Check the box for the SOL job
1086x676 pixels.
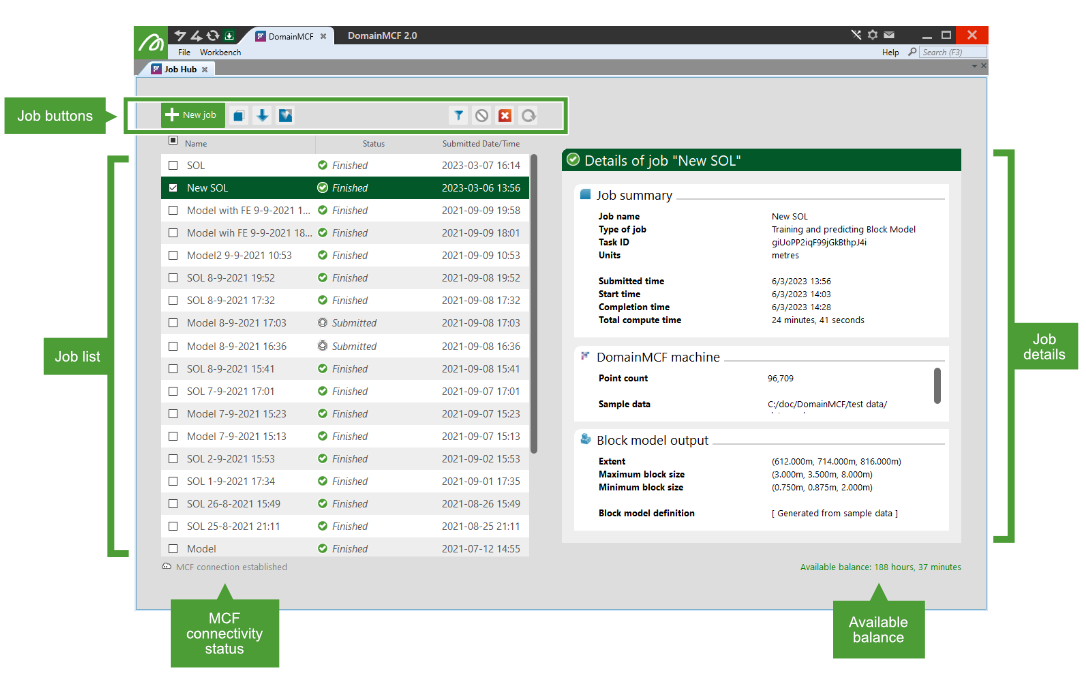(173, 166)
